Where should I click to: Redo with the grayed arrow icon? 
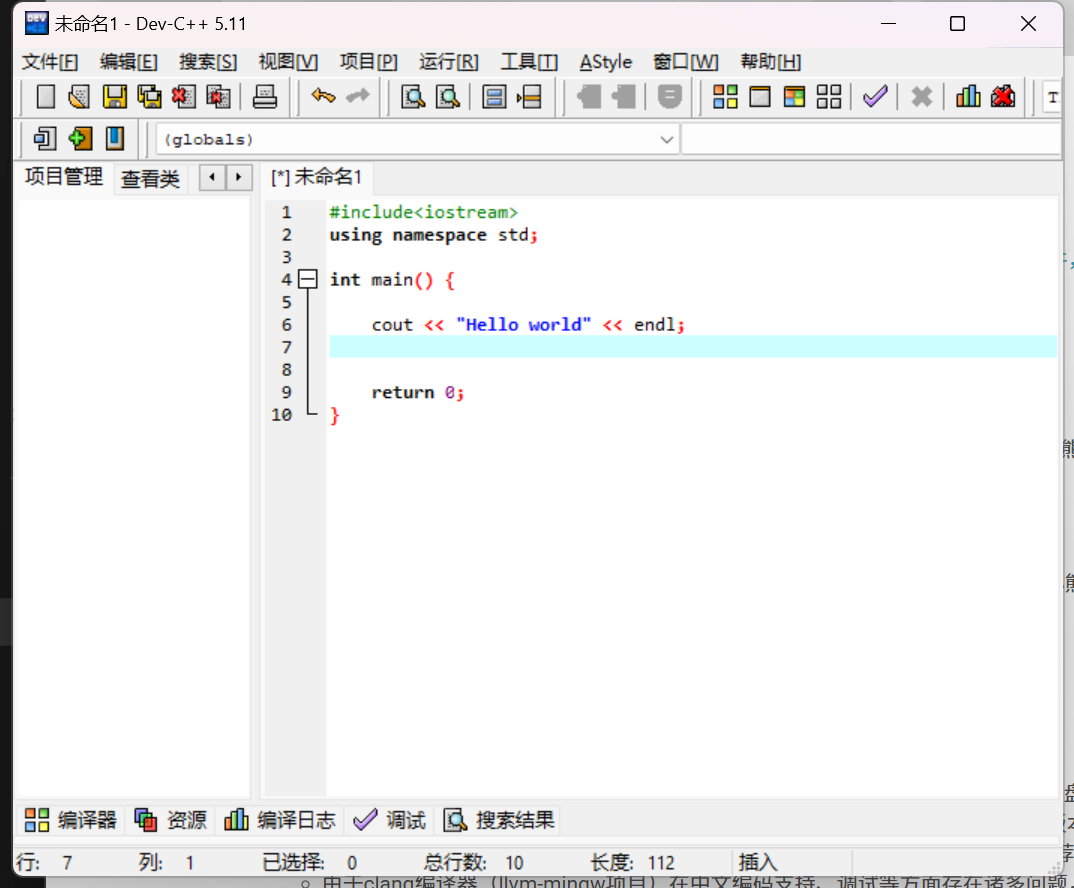pyautogui.click(x=358, y=97)
